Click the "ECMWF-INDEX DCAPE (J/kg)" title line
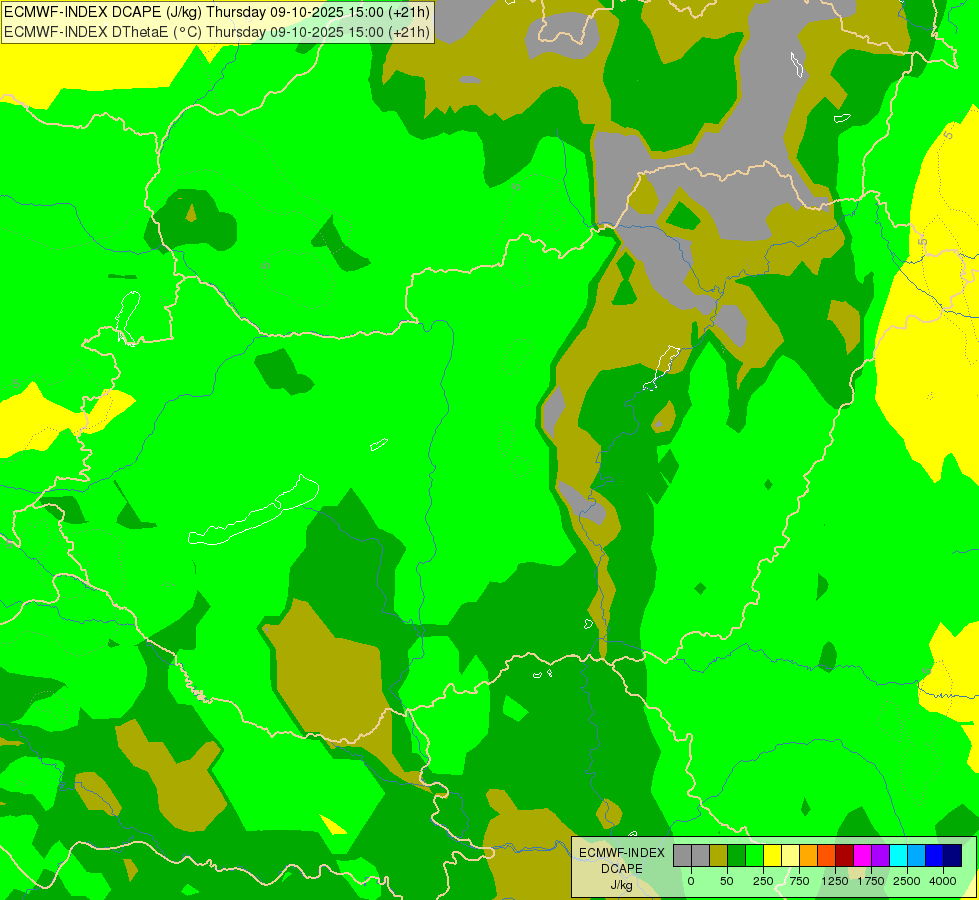 (217, 12)
